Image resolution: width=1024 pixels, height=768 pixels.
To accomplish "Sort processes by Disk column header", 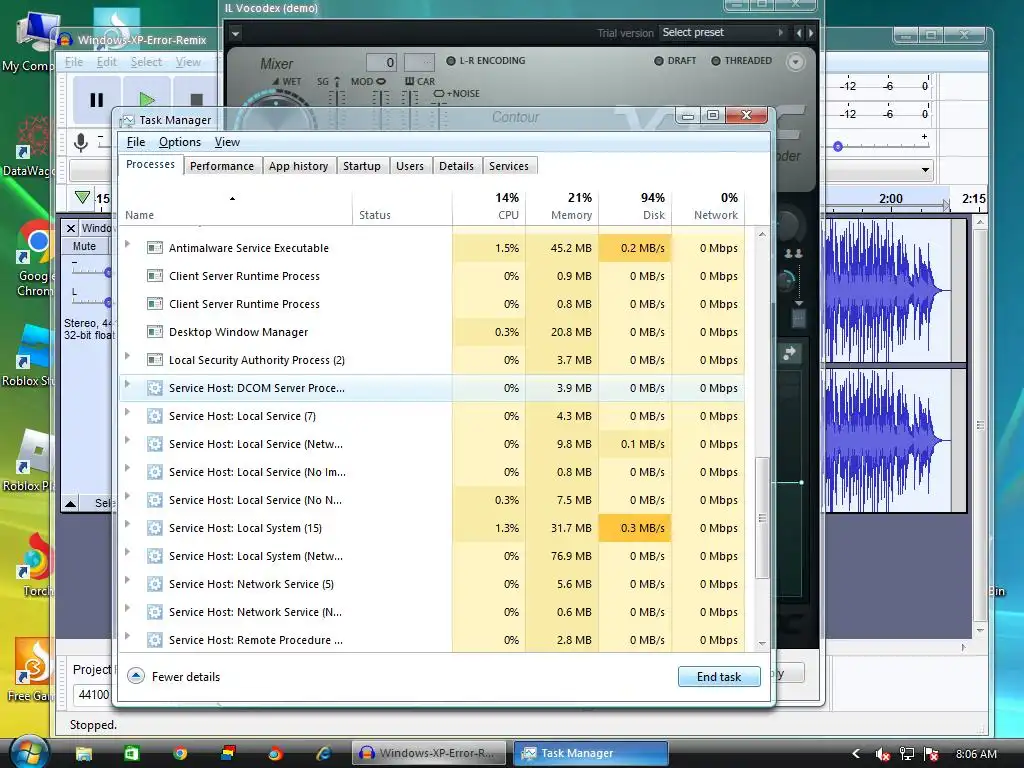I will (x=635, y=206).
